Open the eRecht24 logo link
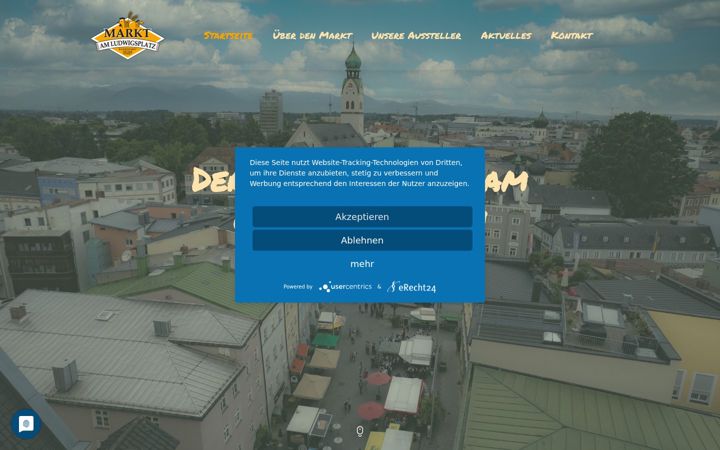The image size is (720, 450). click(x=411, y=287)
